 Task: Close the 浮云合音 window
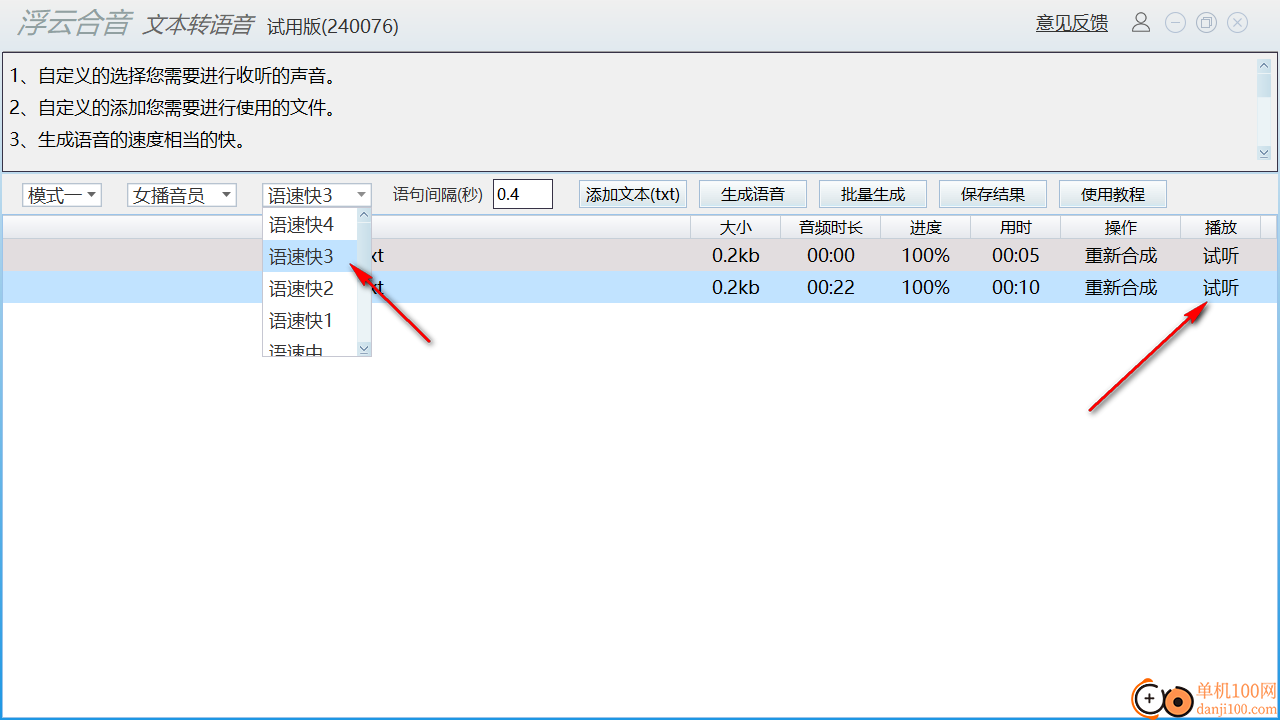[1237, 22]
